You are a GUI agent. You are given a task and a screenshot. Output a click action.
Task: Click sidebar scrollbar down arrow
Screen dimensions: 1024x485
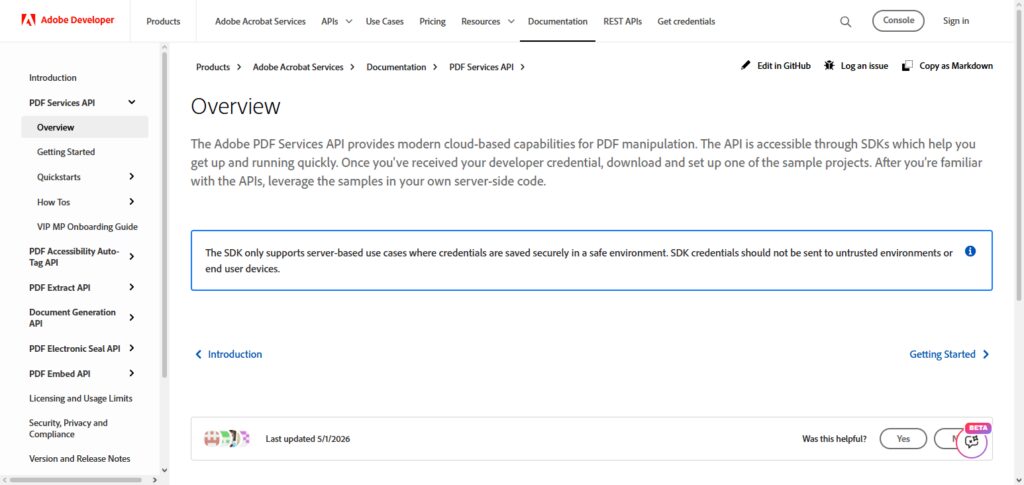pos(165,469)
